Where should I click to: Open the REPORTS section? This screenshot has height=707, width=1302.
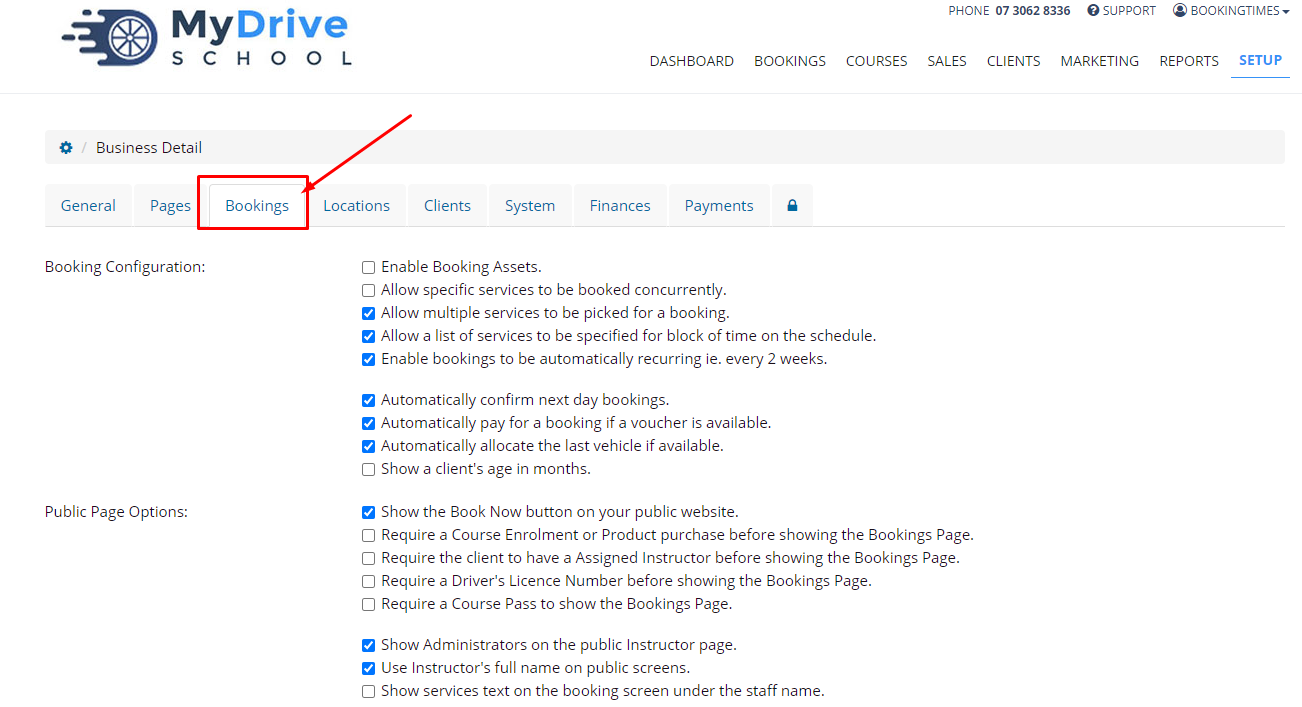pyautogui.click(x=1189, y=61)
